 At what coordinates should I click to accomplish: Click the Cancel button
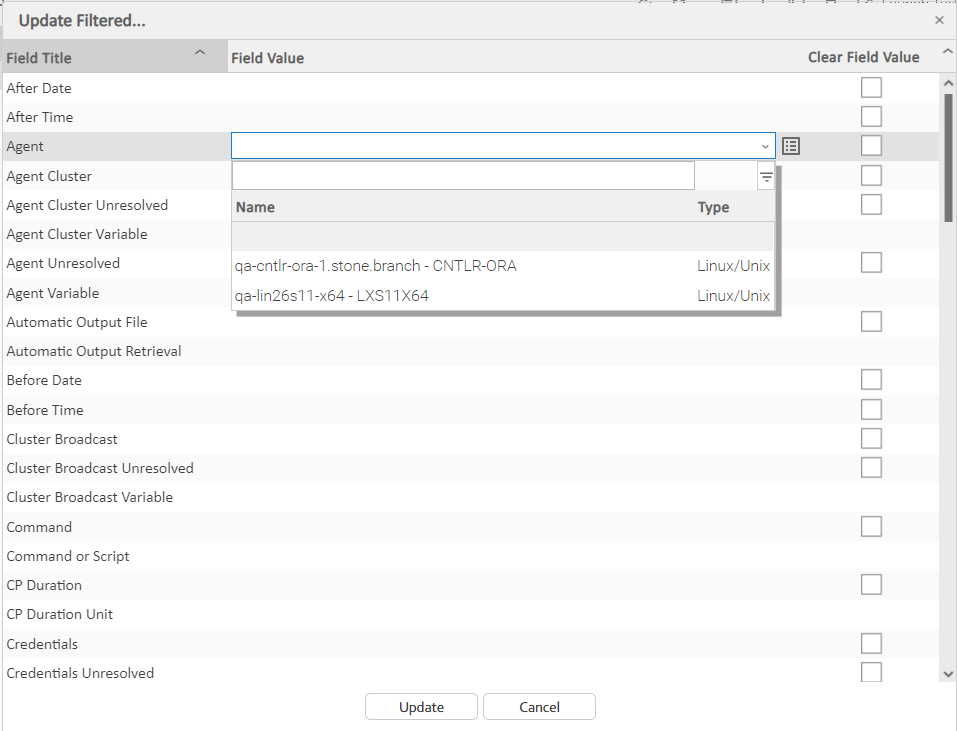[x=539, y=707]
